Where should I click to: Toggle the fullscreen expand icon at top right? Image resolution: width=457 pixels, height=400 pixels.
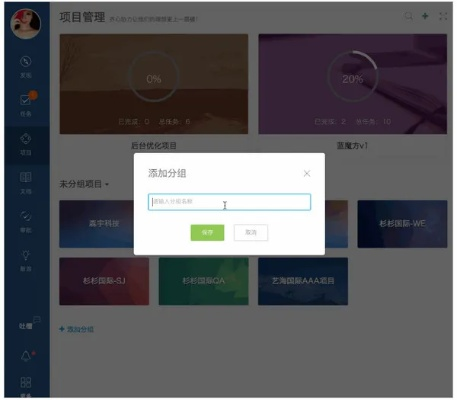(x=443, y=16)
